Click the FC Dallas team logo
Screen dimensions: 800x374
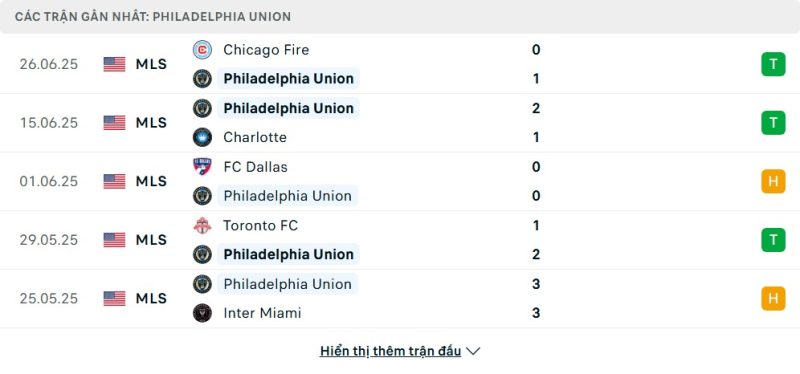pyautogui.click(x=202, y=167)
